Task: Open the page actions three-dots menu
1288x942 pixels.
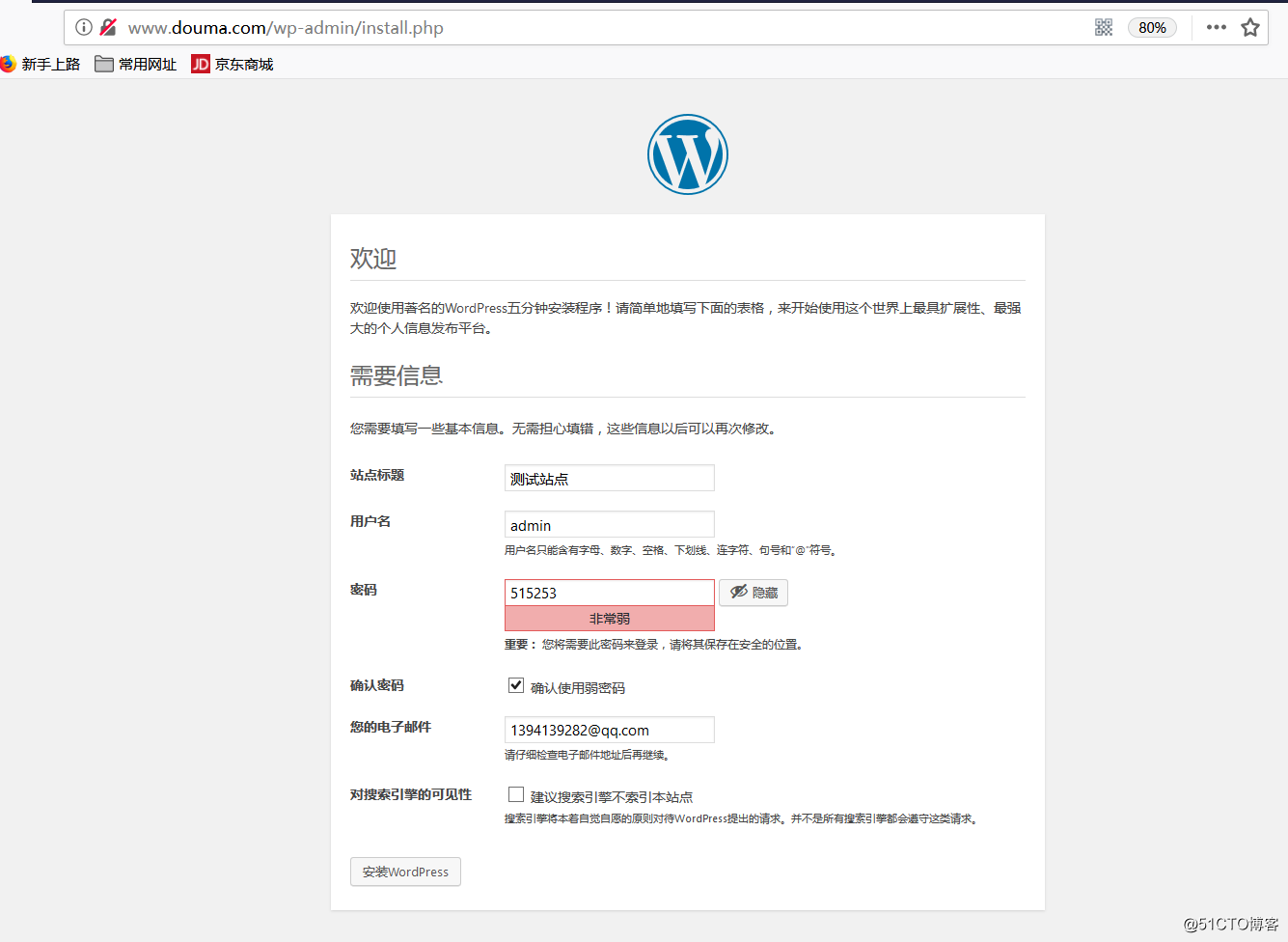Action: 1217,27
